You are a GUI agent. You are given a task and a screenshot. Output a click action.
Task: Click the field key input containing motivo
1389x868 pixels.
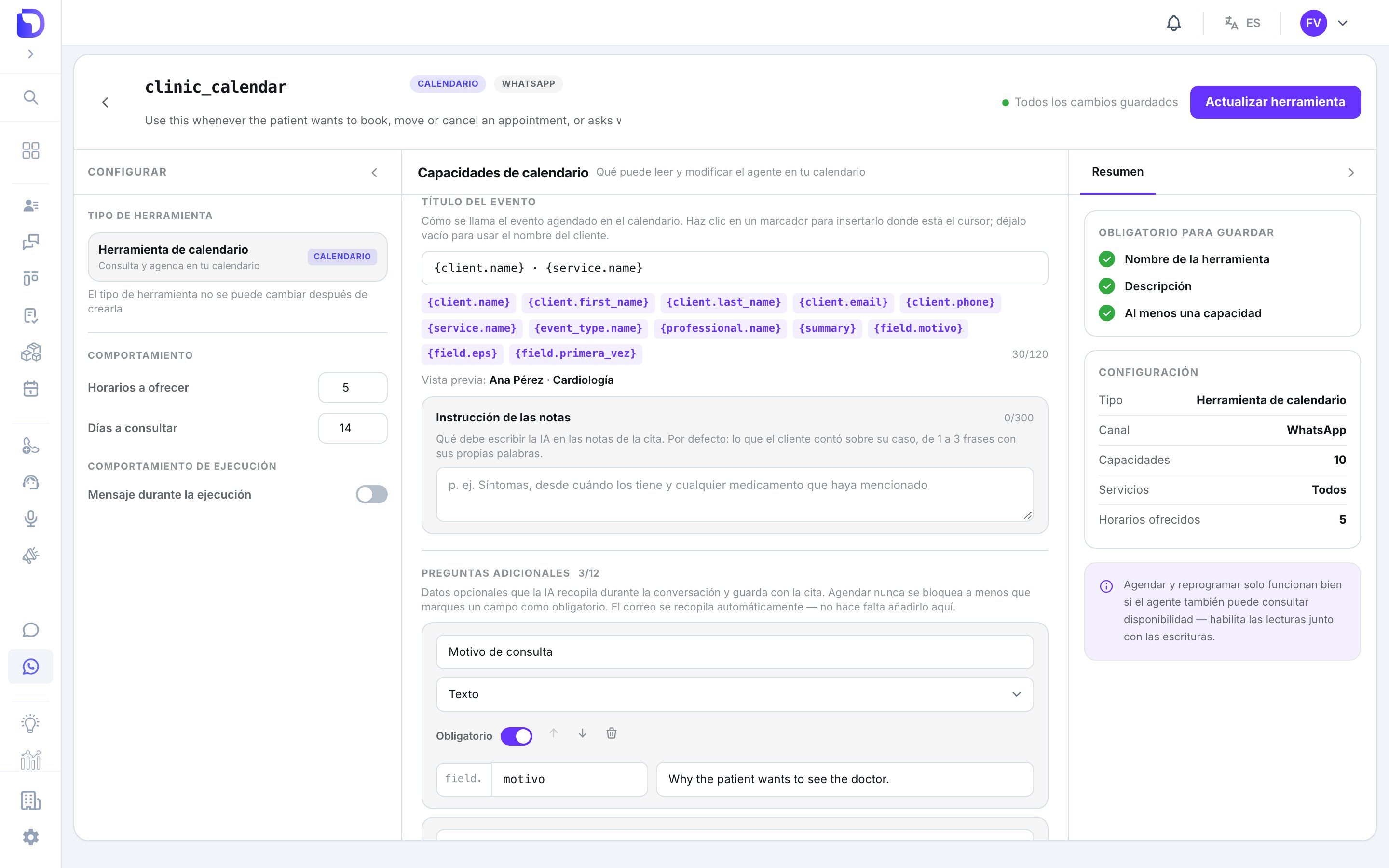click(x=570, y=780)
